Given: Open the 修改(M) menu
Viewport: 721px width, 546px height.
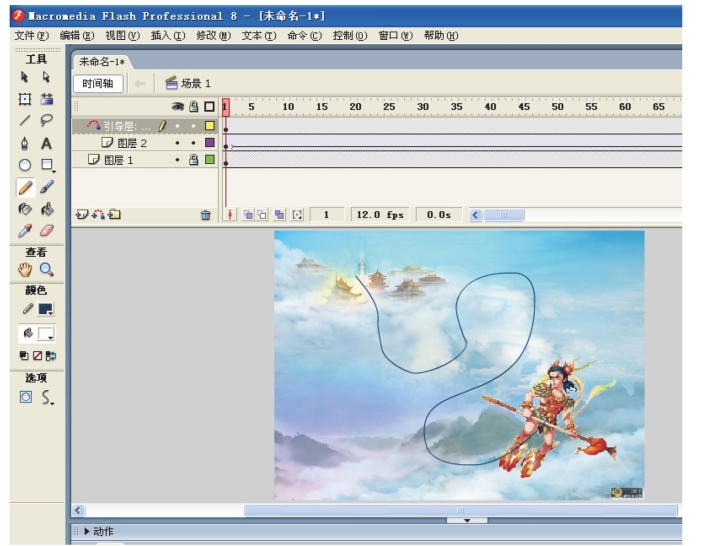Looking at the screenshot, I should click(213, 35).
